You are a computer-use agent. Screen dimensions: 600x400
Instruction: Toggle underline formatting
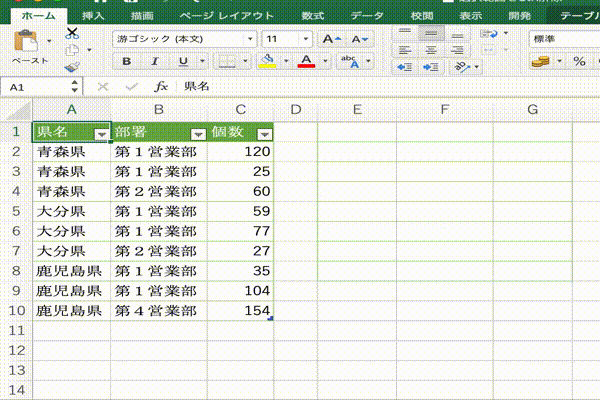click(183, 62)
